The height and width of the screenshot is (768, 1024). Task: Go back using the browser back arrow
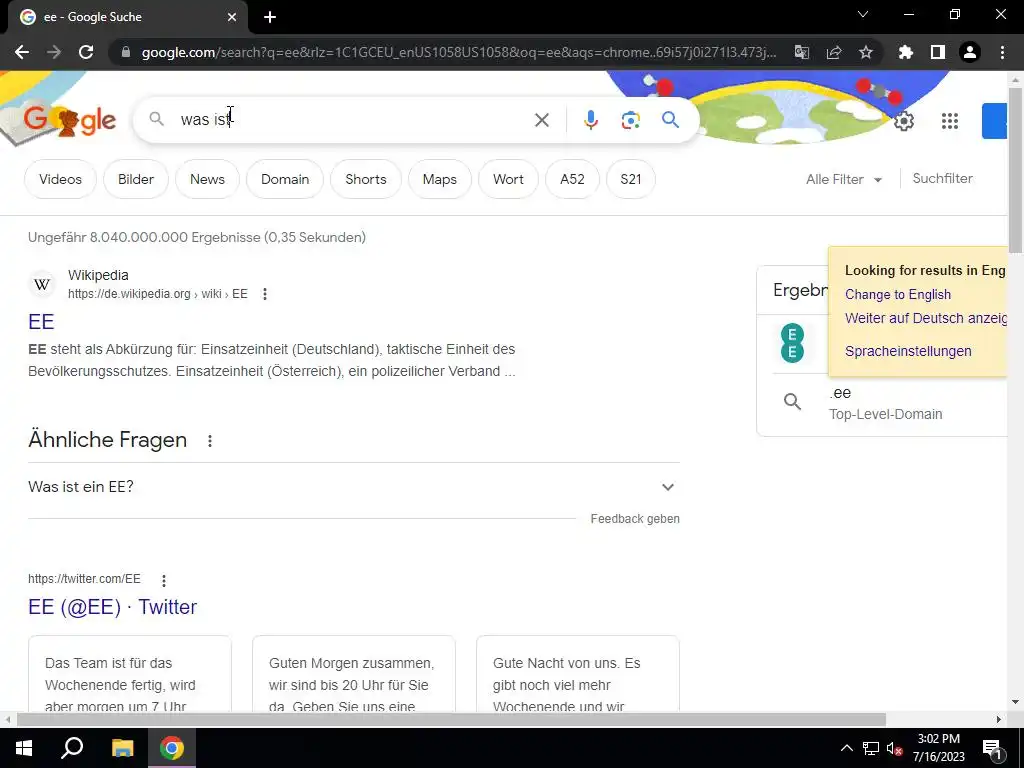[22, 52]
